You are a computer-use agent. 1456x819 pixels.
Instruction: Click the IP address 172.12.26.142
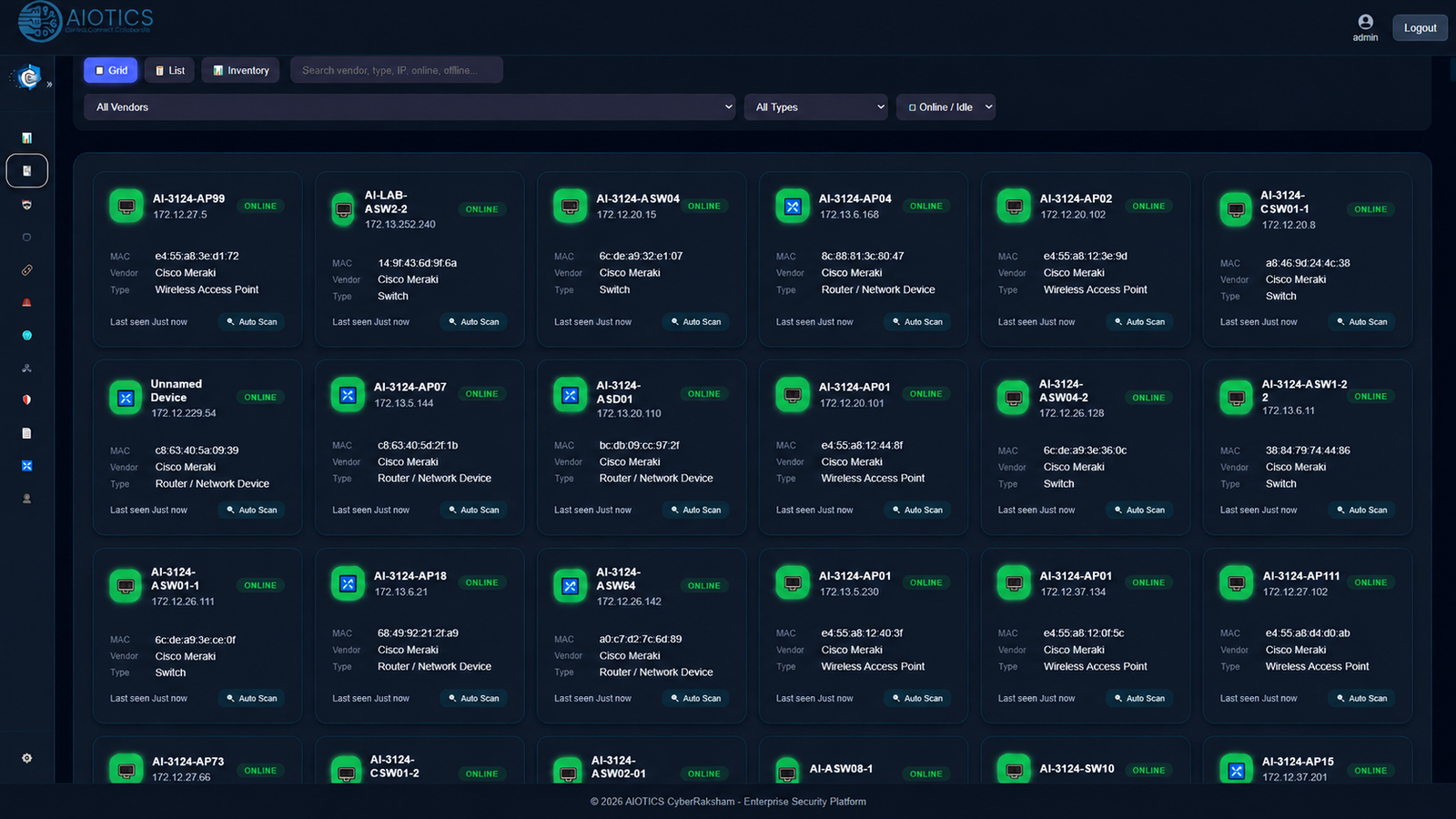point(629,602)
